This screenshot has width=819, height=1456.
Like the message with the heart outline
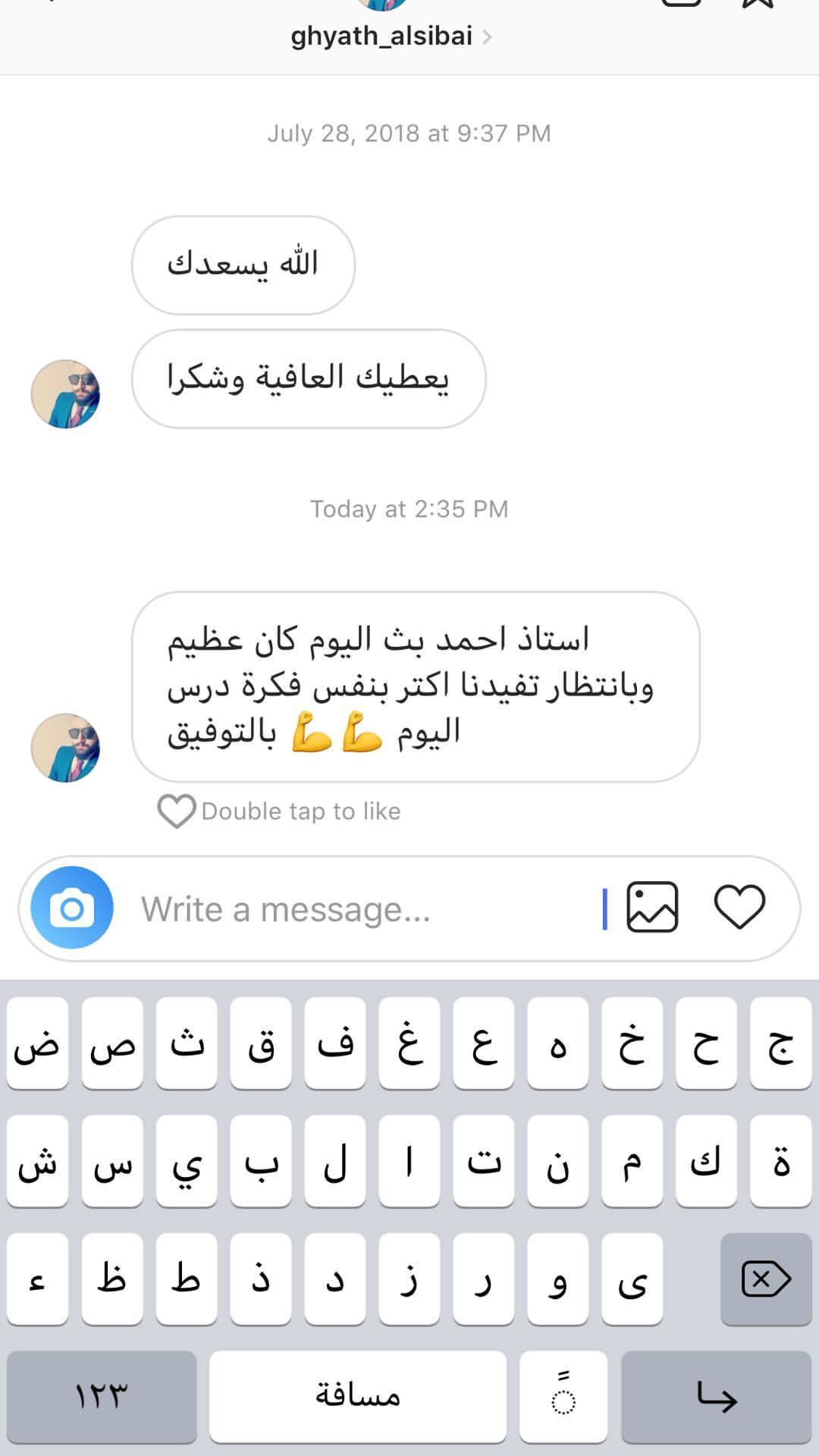coord(177,811)
